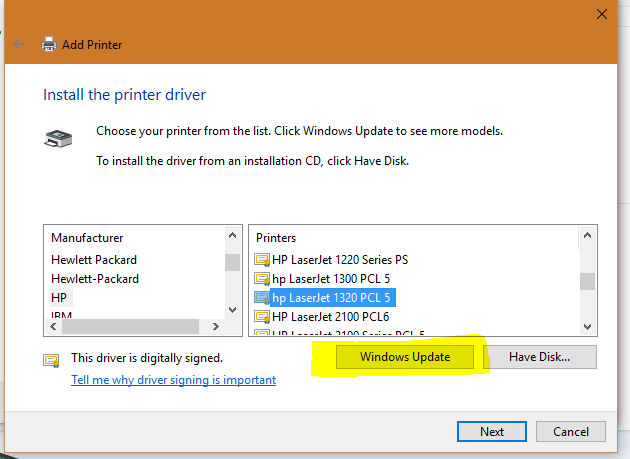Screen dimensions: 630x459
Task: Select HP LaserJet 1220 Series PS printer
Action: point(340,260)
